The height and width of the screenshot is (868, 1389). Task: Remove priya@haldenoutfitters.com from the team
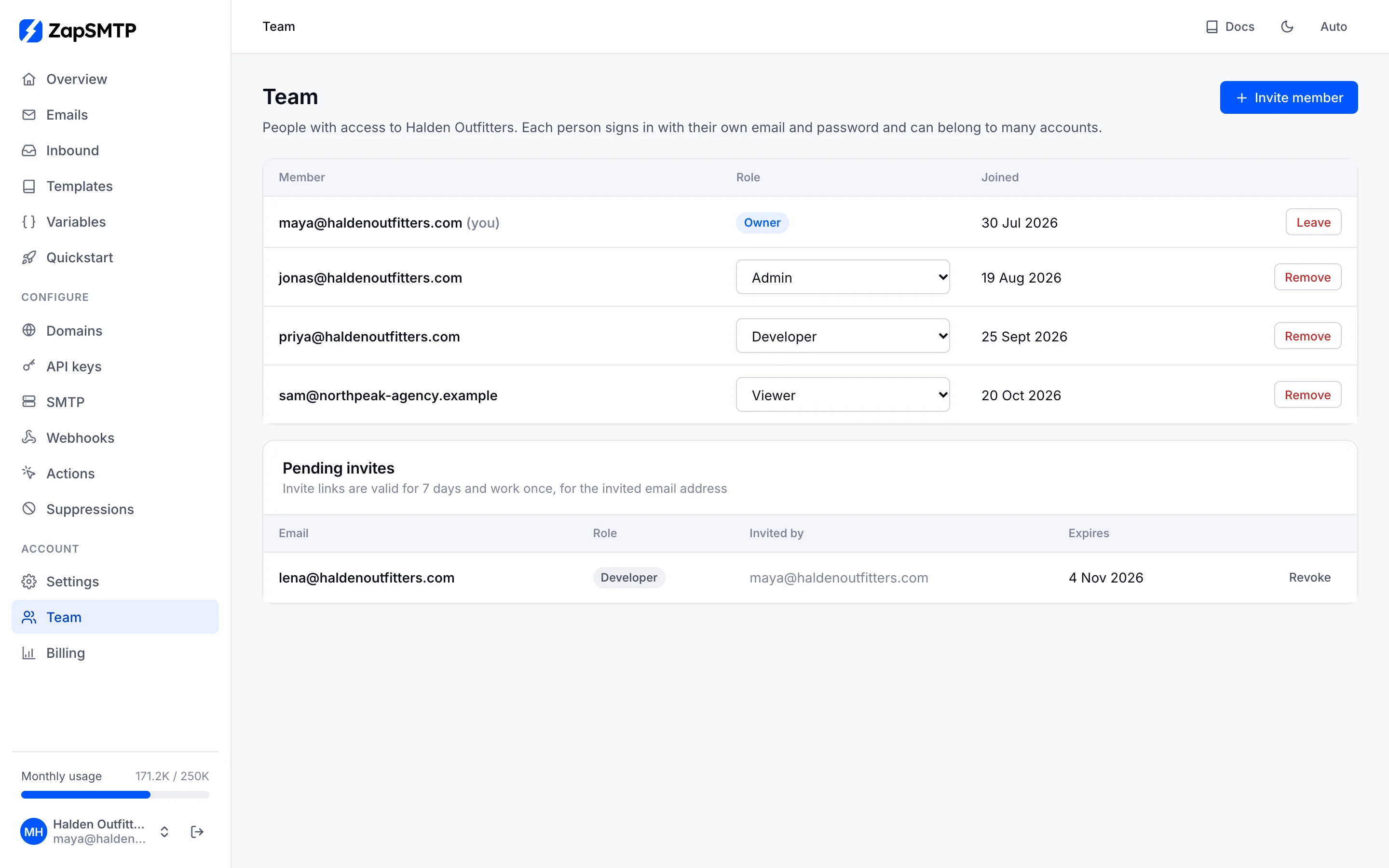pyautogui.click(x=1307, y=336)
